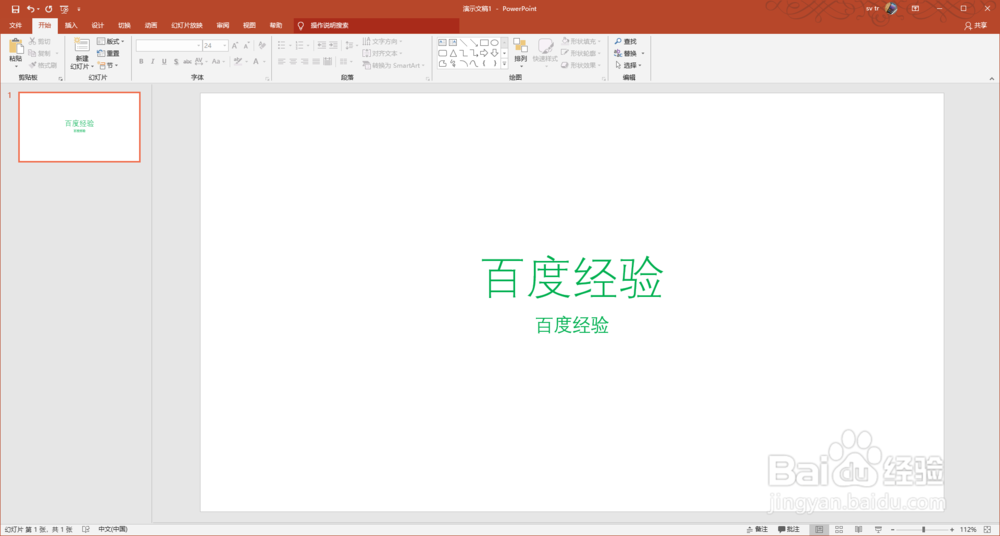Open the 帮助 help tab
The width and height of the screenshot is (1000, 536).
pyautogui.click(x=276, y=26)
